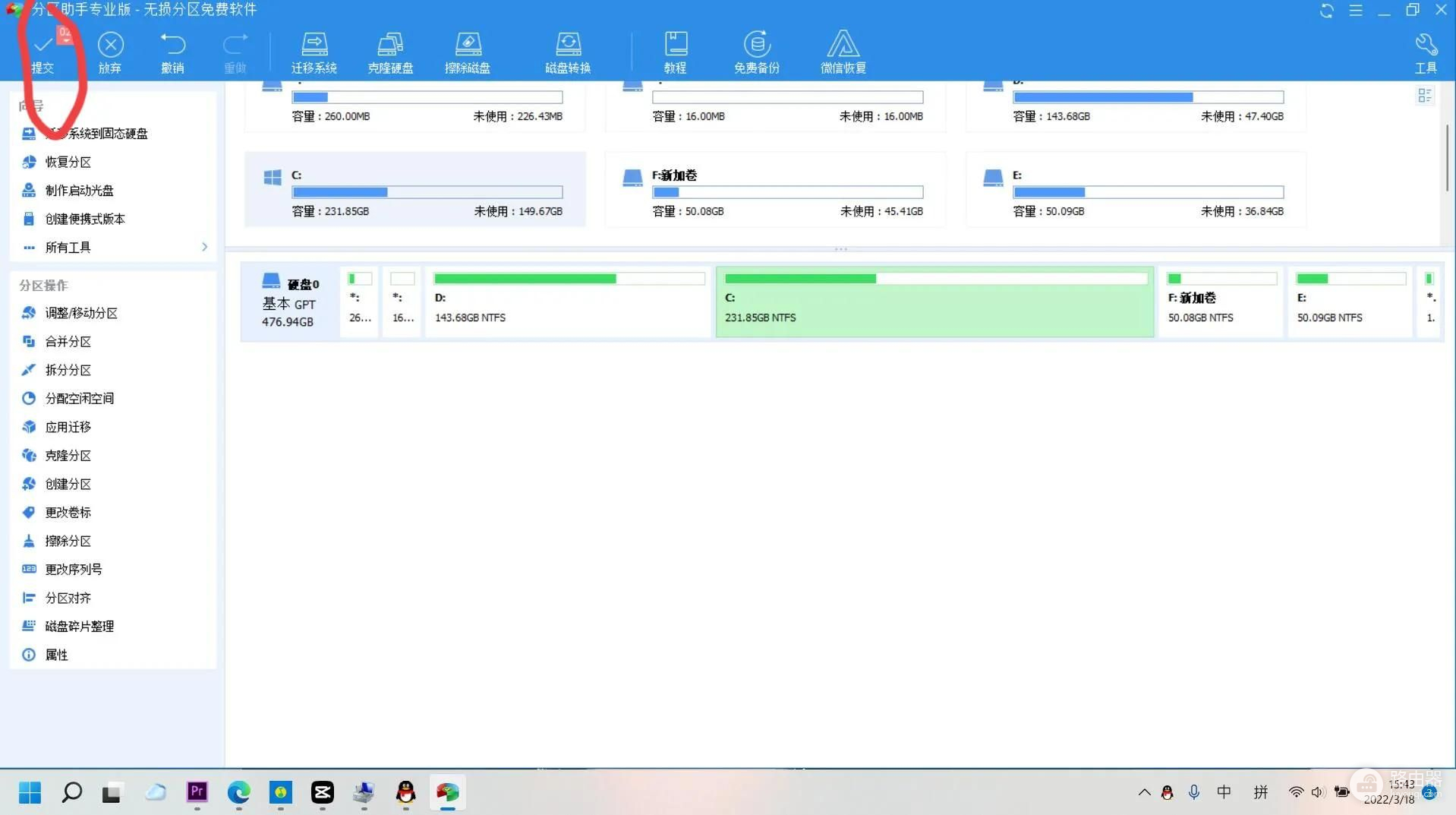Image resolution: width=1456 pixels, height=815 pixels.
Task: Click the vertical scrollbar of partition list
Action: (1448, 158)
